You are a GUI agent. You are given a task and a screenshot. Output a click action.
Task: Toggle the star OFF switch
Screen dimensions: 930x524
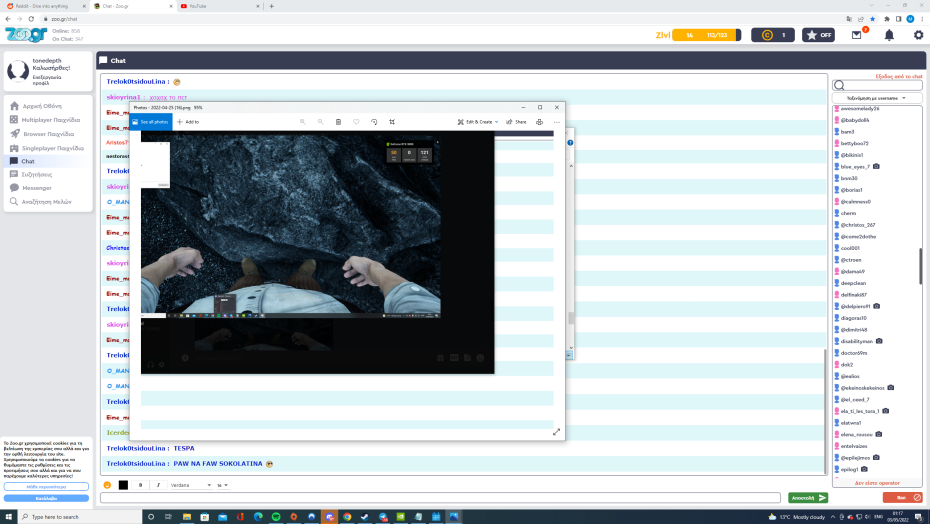(x=819, y=35)
